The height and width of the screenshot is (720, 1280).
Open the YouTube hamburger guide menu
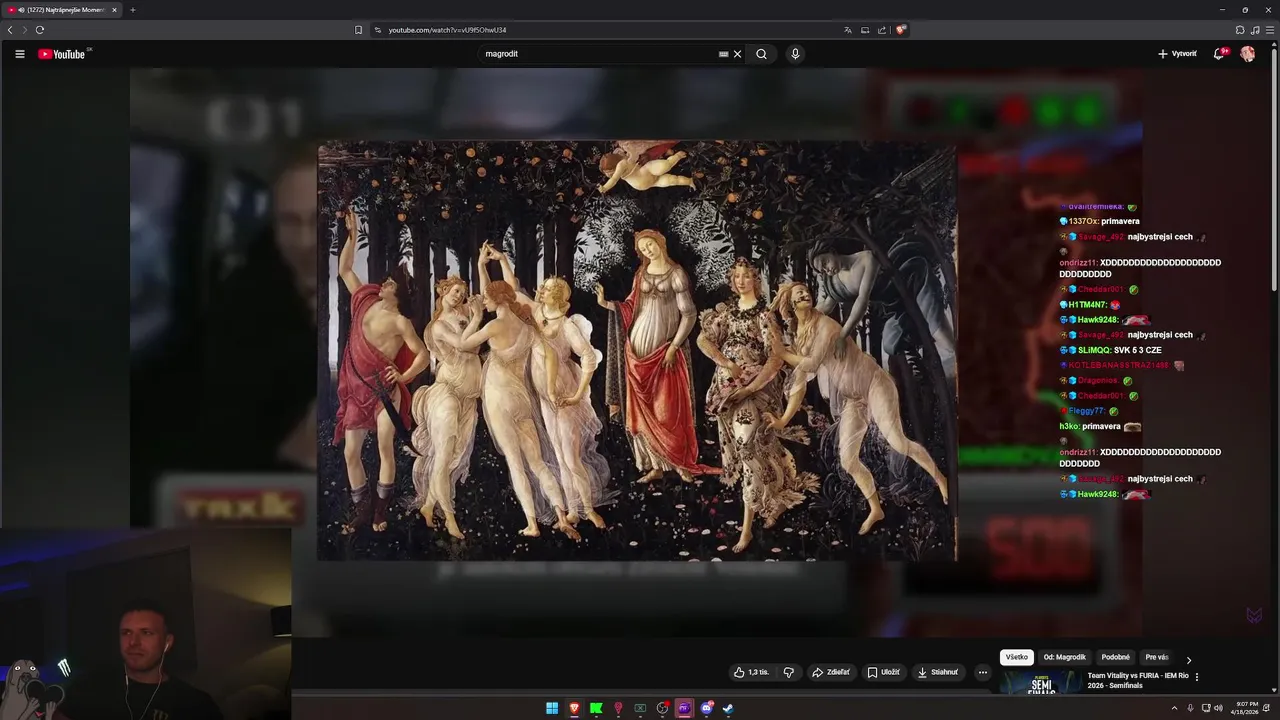(x=19, y=54)
